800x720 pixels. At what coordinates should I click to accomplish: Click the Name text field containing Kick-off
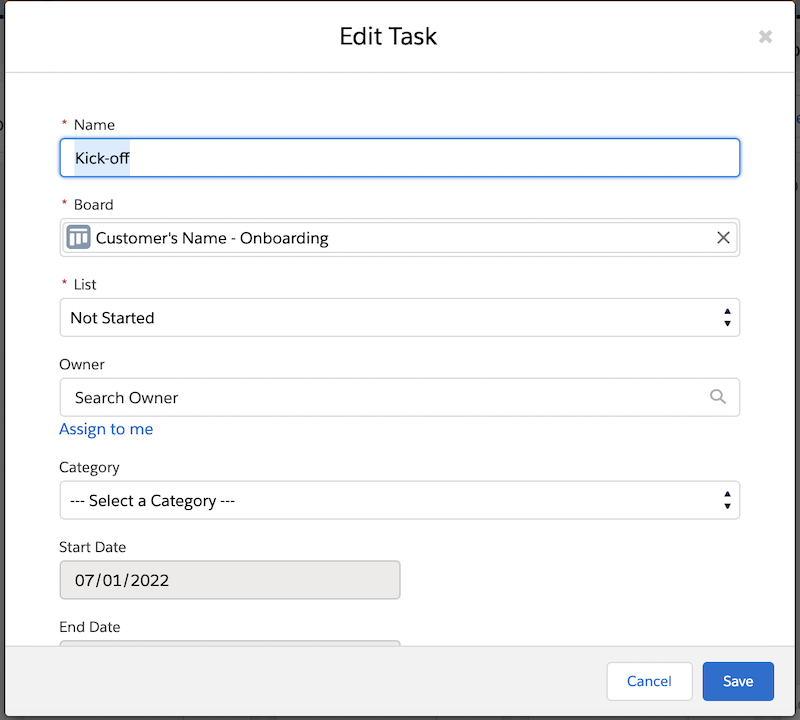[400, 157]
